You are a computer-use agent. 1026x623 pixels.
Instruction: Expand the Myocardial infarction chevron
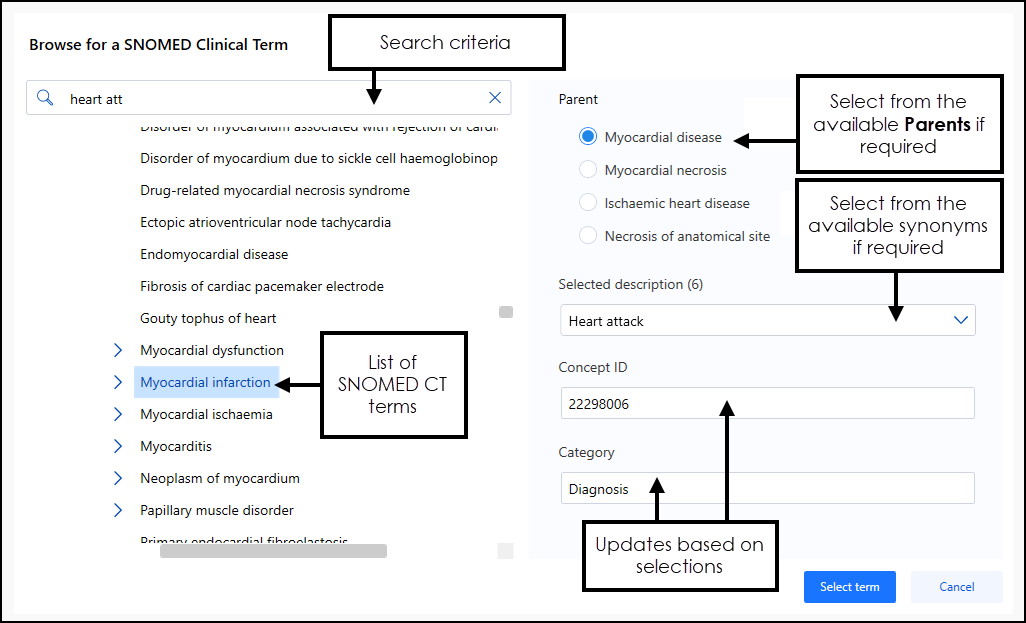[x=118, y=382]
